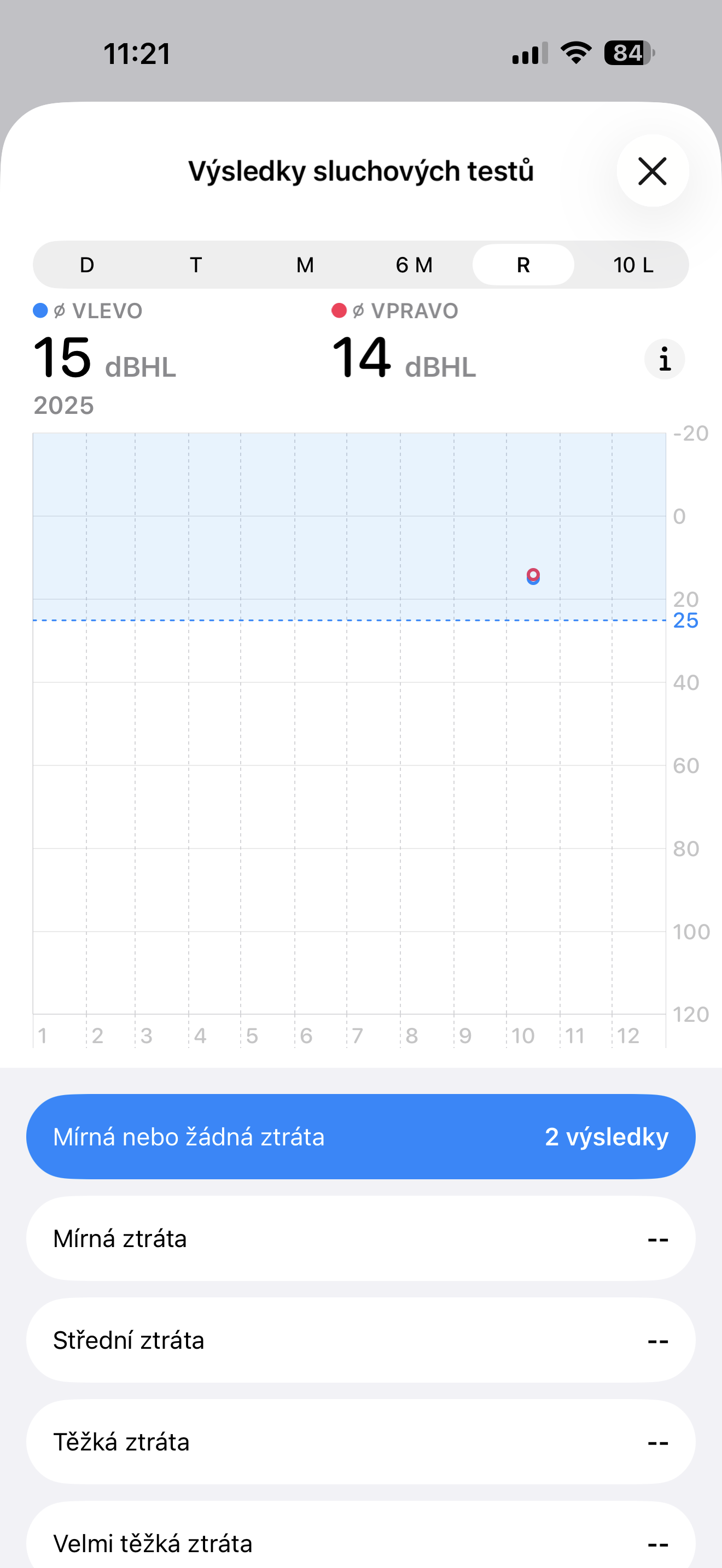Select the 10 L range tab

click(x=632, y=265)
